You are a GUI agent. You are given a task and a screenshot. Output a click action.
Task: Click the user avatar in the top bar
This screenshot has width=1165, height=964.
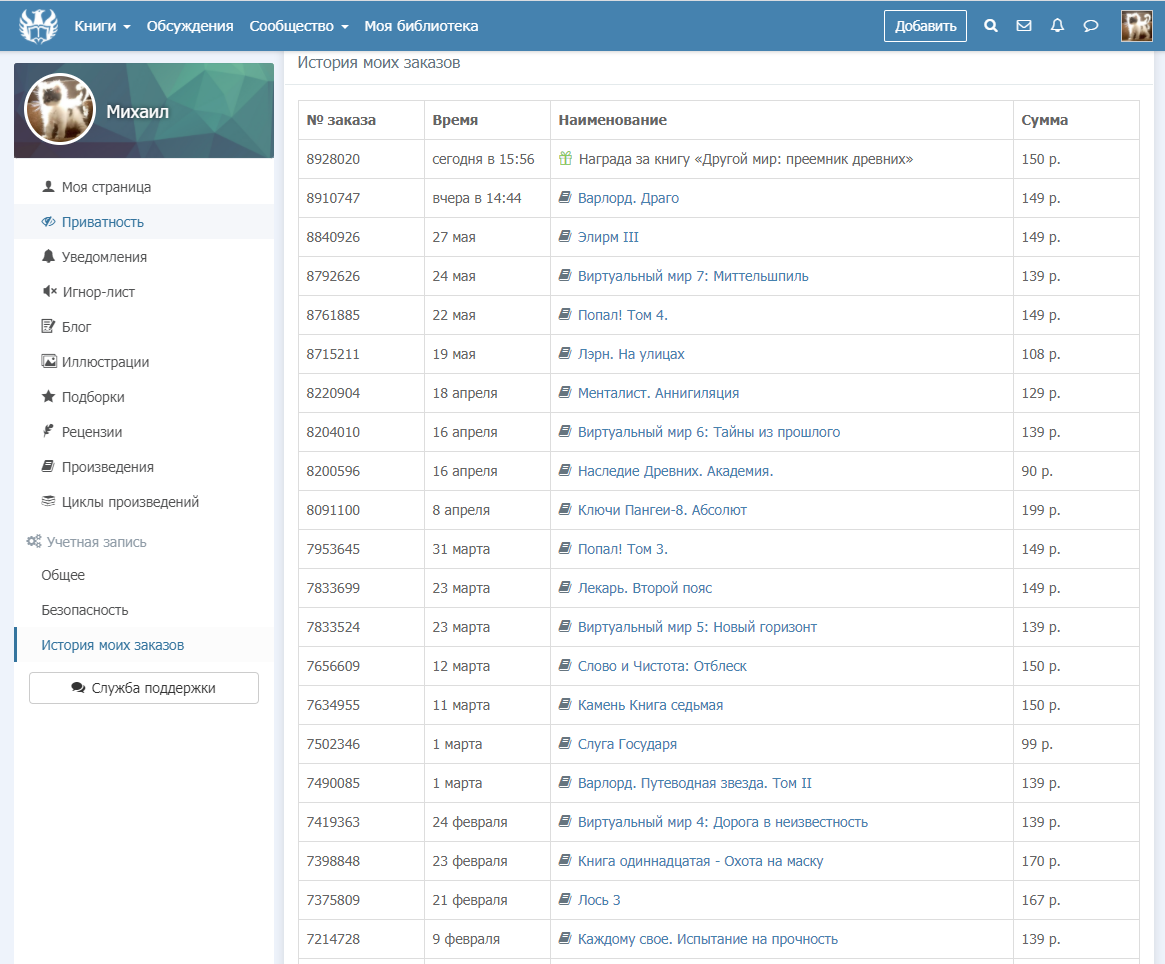click(1136, 26)
